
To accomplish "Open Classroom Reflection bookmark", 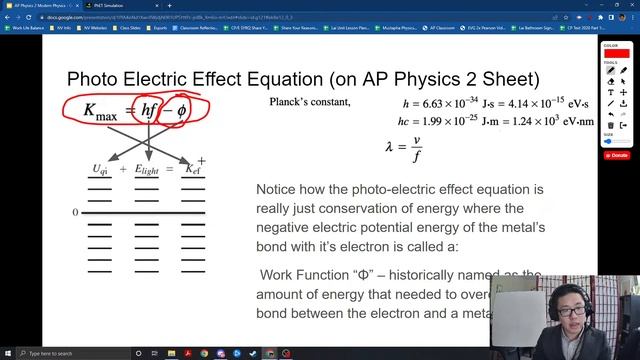I will [x=195, y=28].
